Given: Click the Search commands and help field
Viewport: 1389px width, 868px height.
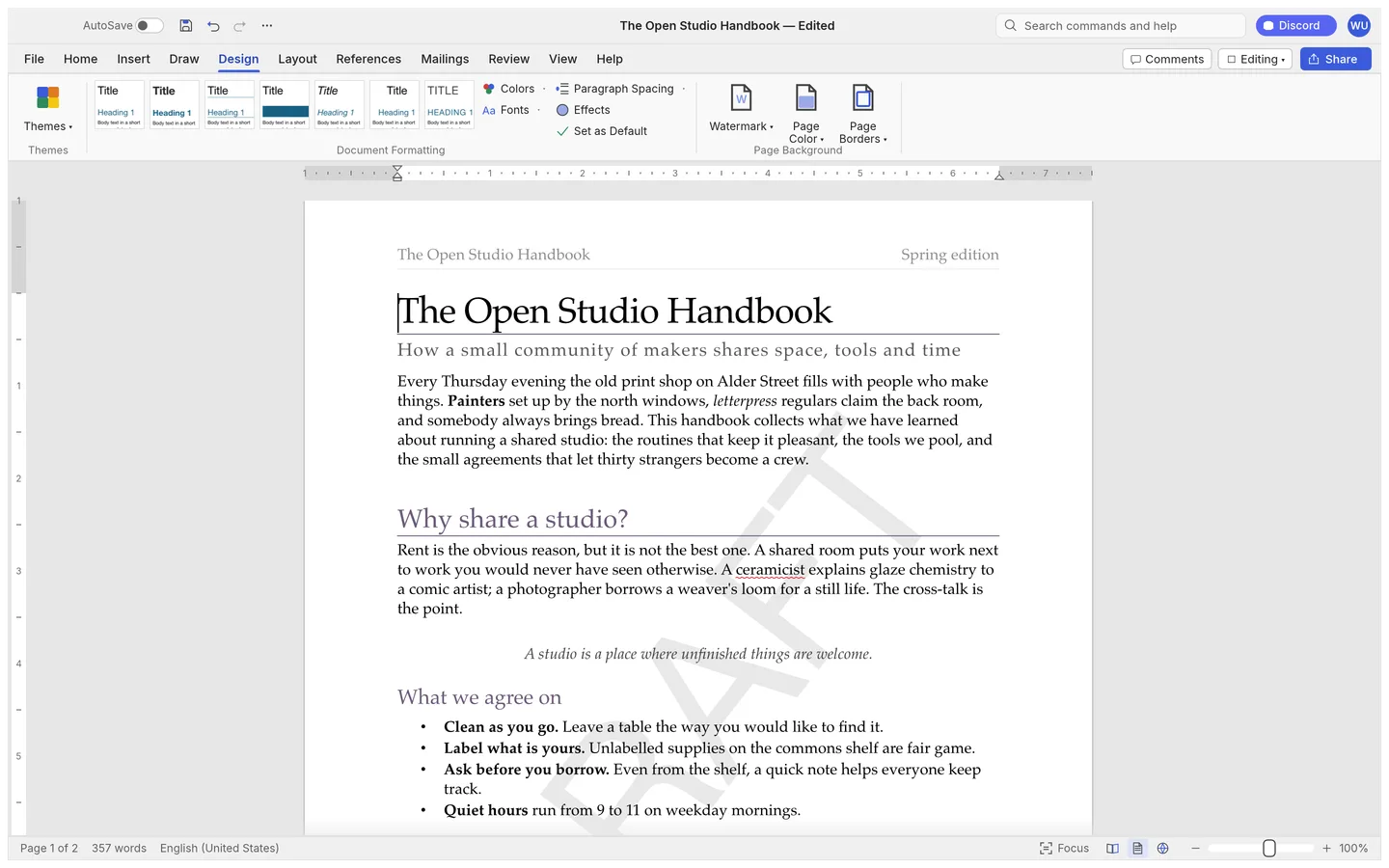Looking at the screenshot, I should pyautogui.click(x=1121, y=26).
